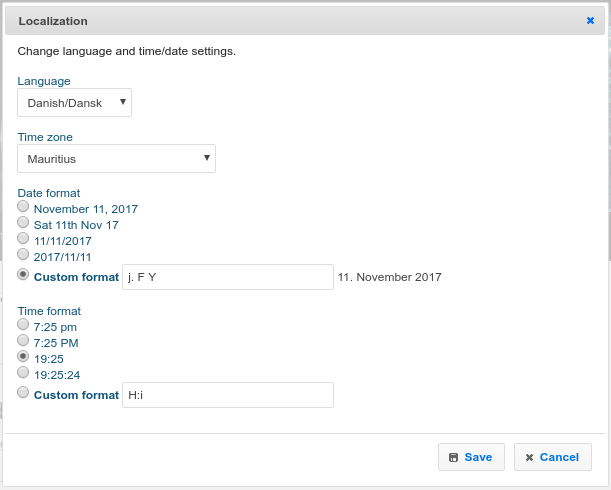Select the 11/11/2017 date format
This screenshot has width=611, height=490.
pos(23,238)
